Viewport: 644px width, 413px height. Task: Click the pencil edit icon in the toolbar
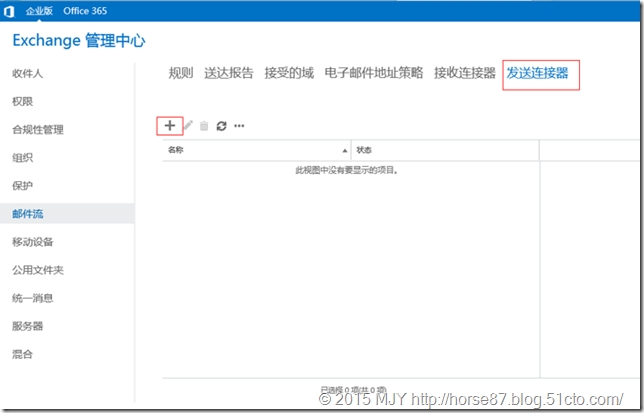pos(188,126)
